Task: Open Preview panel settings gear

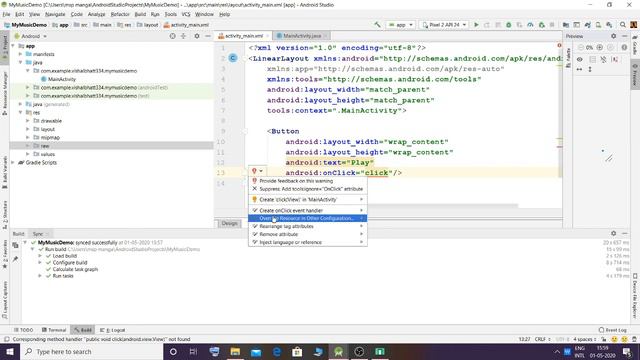Action: 613,36
